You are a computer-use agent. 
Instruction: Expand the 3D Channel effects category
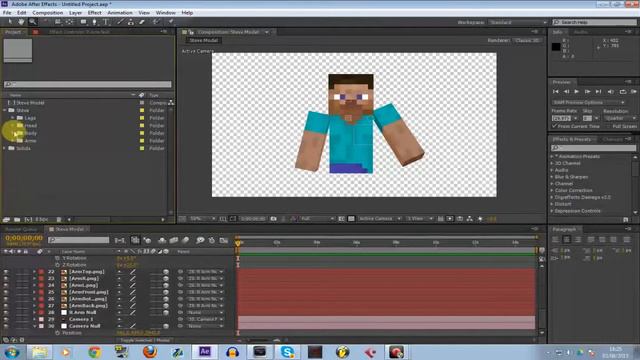point(552,163)
